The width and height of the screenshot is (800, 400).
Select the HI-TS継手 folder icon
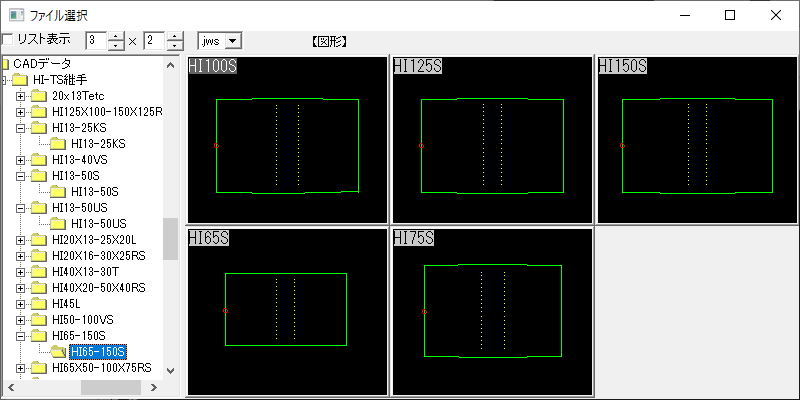pyautogui.click(x=21, y=80)
